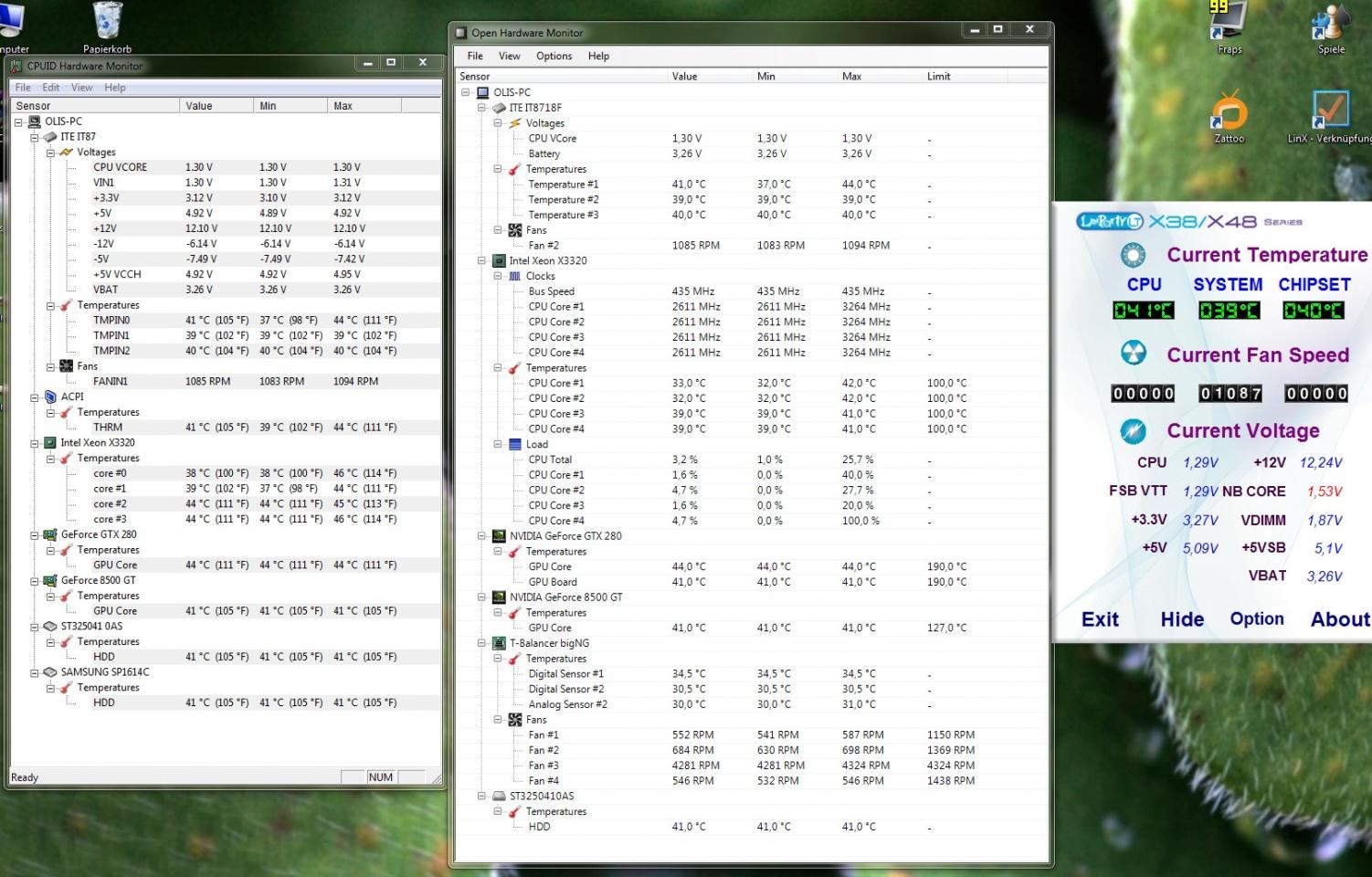Image resolution: width=1372 pixels, height=877 pixels.
Task: Open the Options menu in Open Hardware Monitor
Action: pos(554,56)
